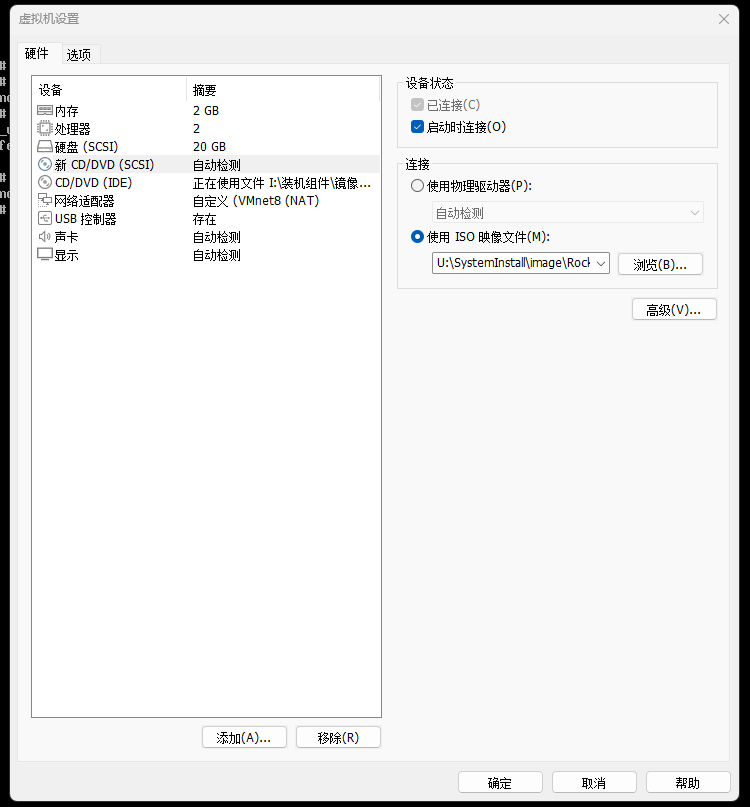
Task: Click the 自定义 (VMnet8 (NAT) summary text
Action: pos(256,201)
